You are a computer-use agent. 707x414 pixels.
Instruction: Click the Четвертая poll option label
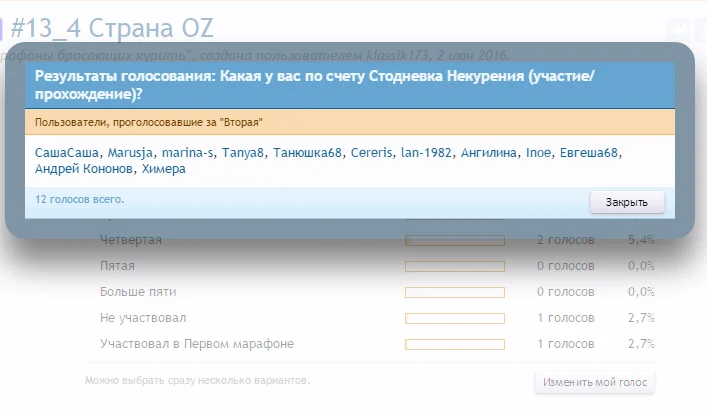(x=131, y=240)
